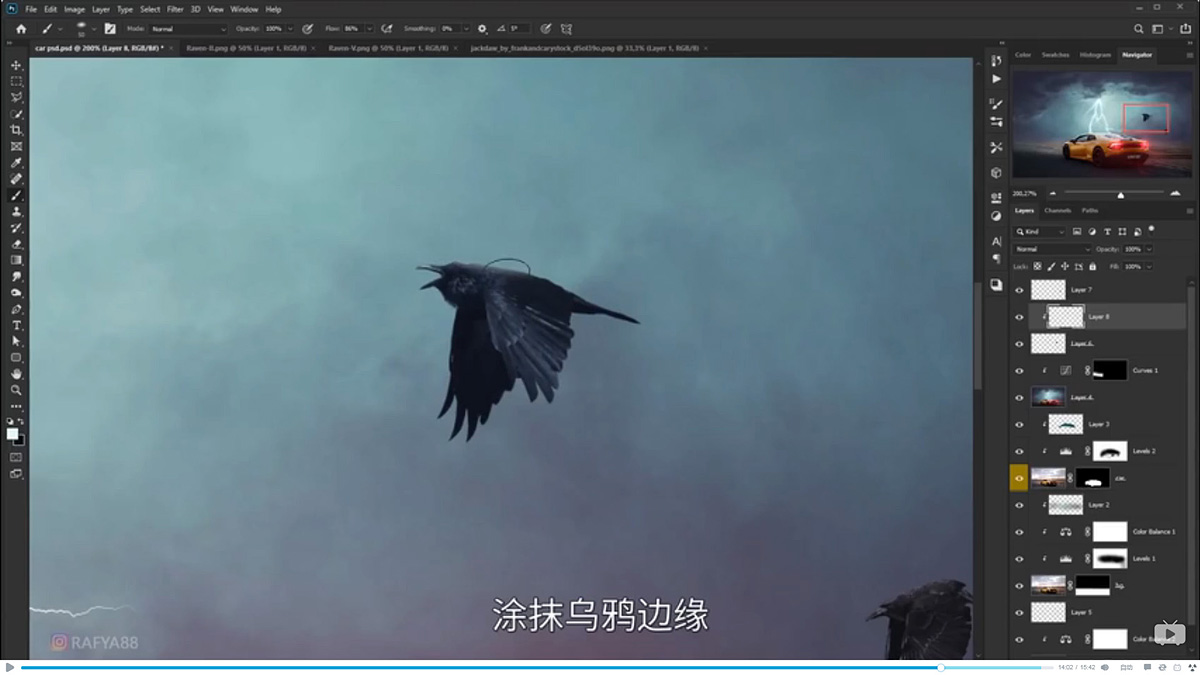1200x675 pixels.
Task: Select the Crop tool
Action: 15,130
